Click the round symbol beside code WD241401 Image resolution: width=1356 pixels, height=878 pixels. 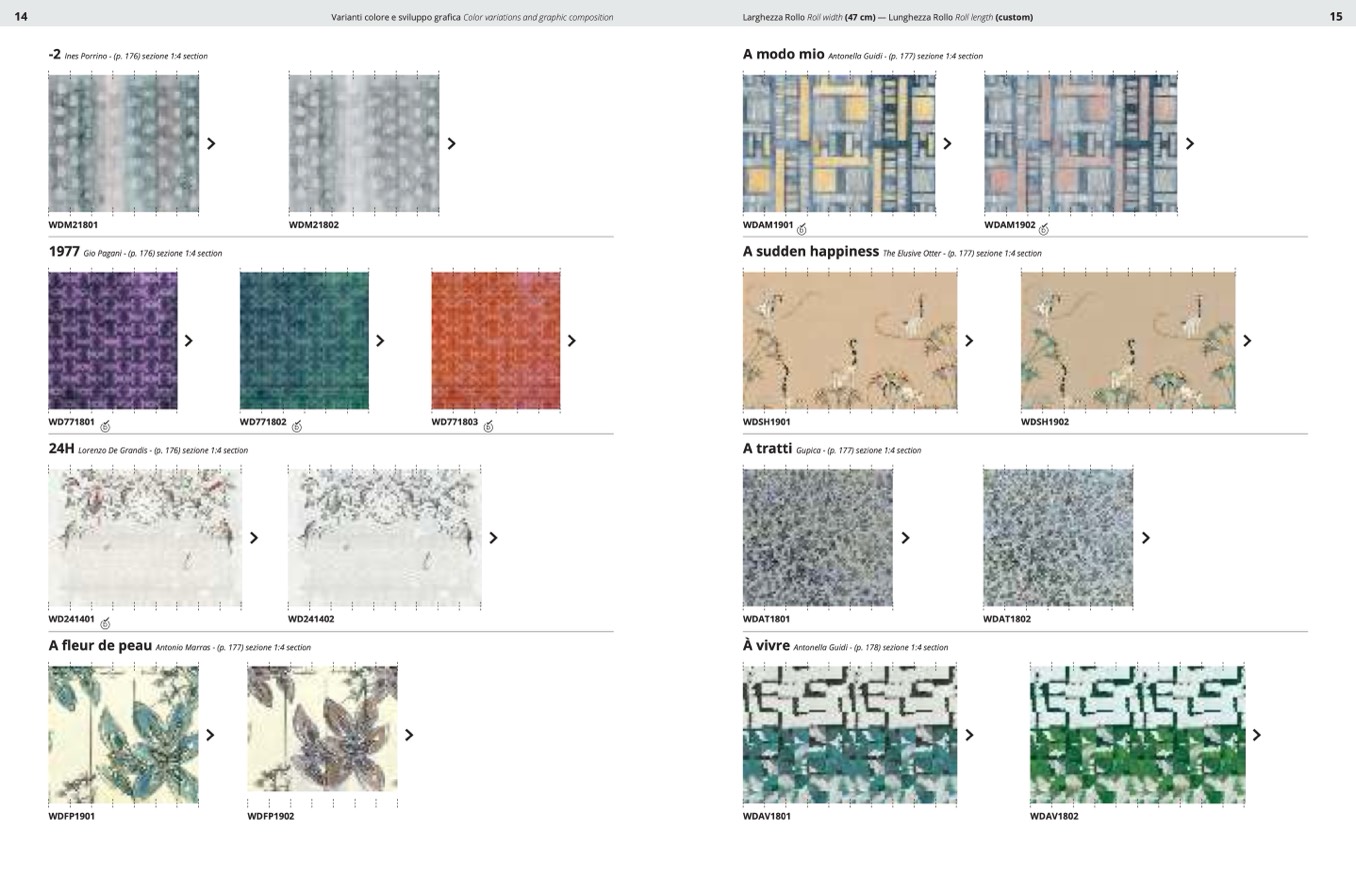tap(105, 624)
